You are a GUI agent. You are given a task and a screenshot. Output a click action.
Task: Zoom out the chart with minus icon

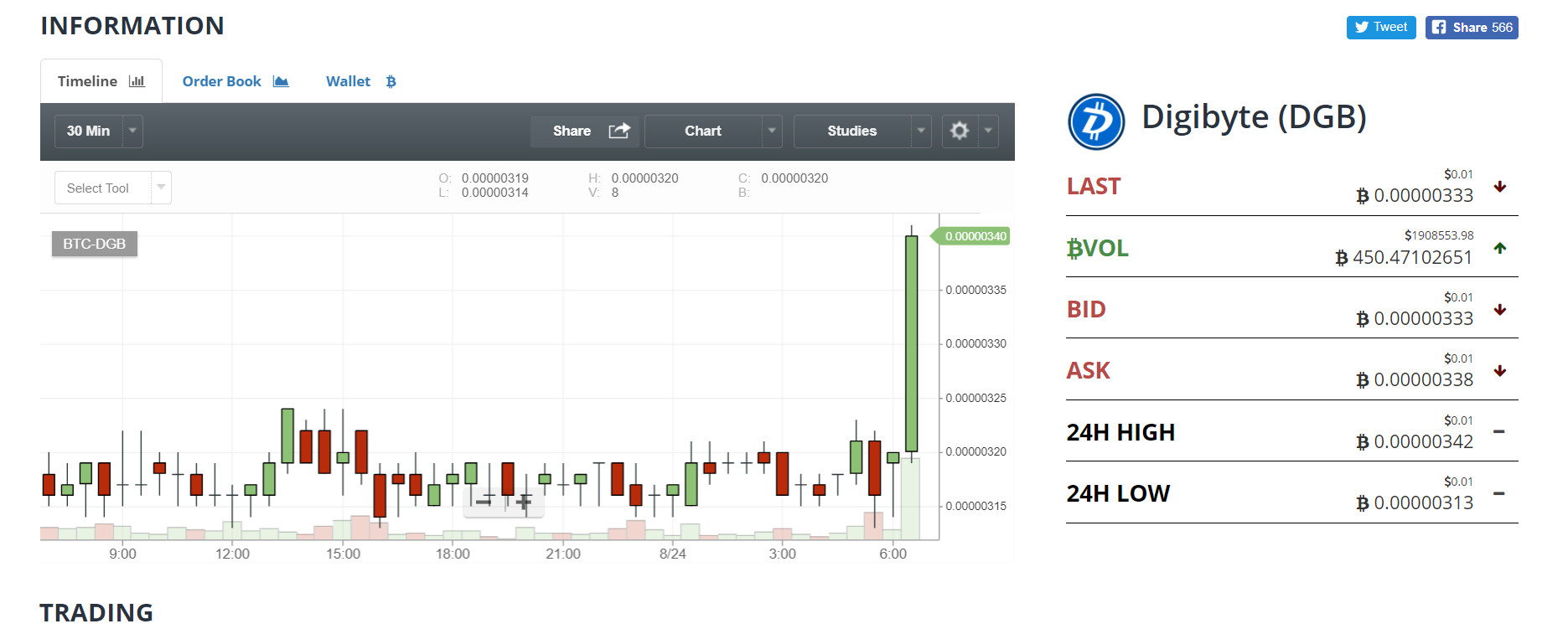(x=484, y=502)
